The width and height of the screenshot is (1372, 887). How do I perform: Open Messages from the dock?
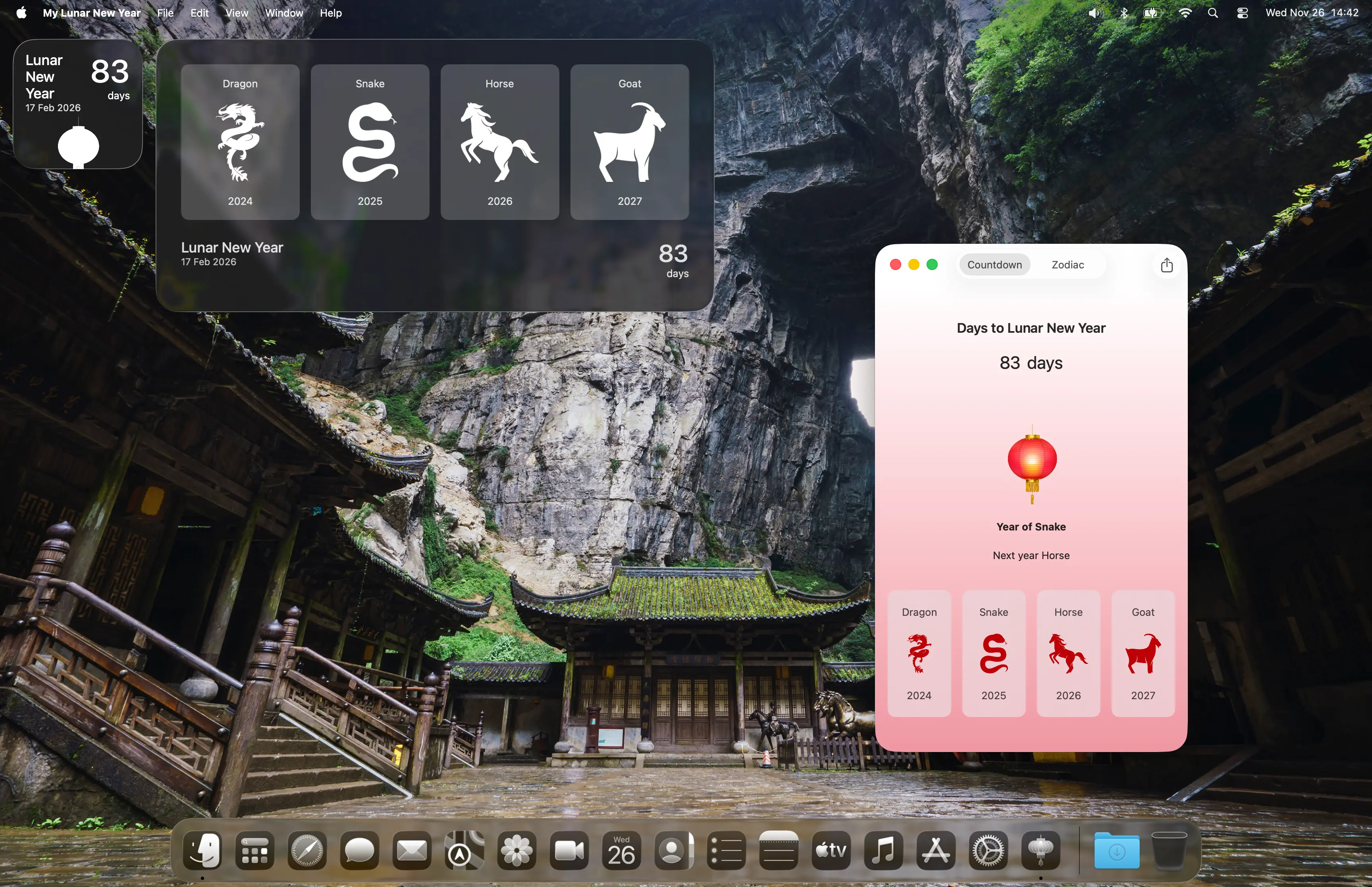click(x=359, y=850)
